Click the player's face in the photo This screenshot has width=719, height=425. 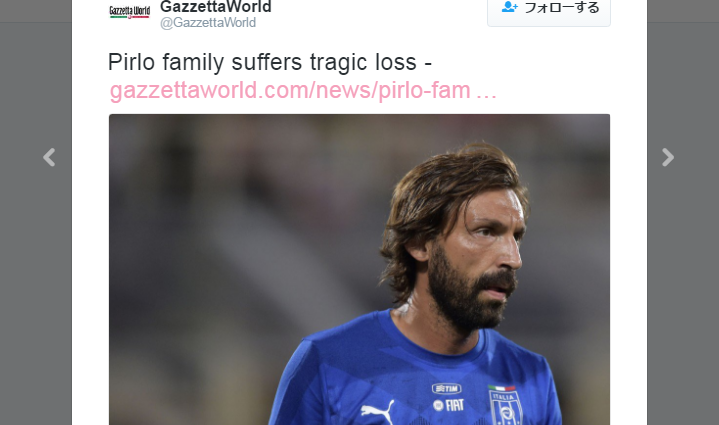point(477,257)
